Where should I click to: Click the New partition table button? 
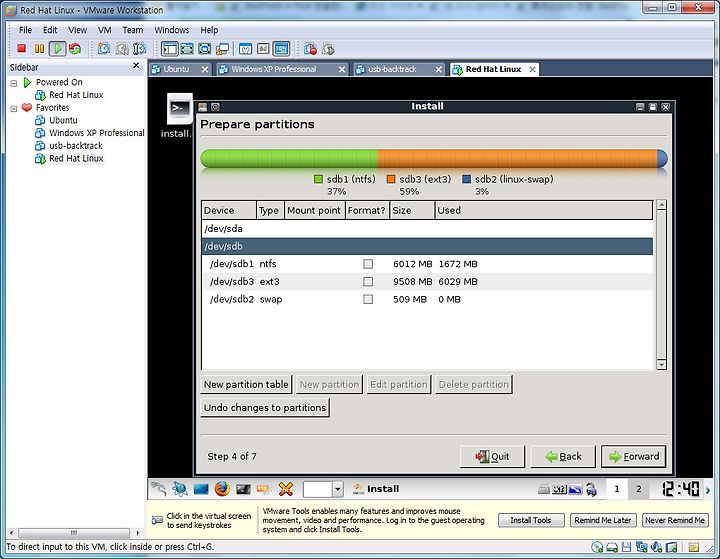pyautogui.click(x=246, y=384)
